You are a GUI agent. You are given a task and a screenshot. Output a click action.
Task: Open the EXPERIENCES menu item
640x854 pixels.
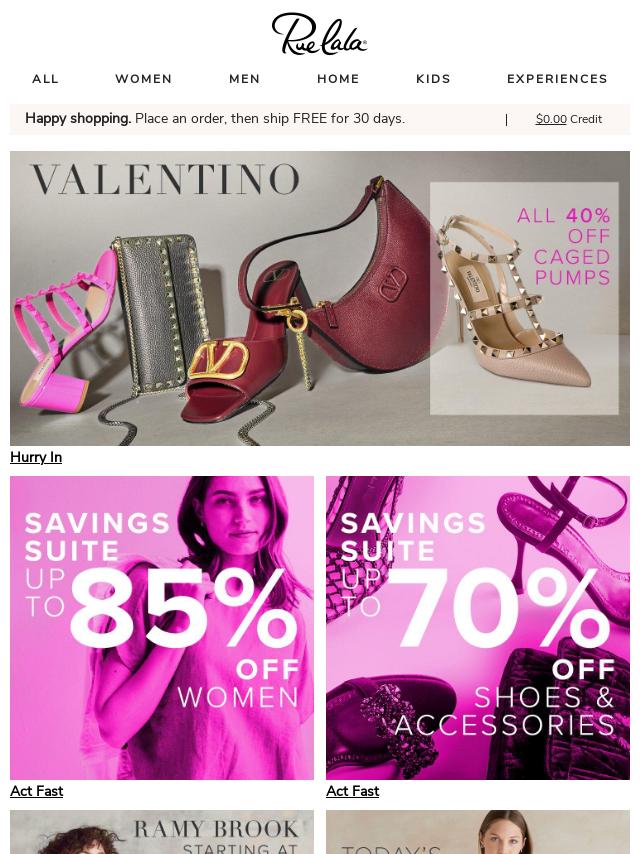click(x=557, y=79)
